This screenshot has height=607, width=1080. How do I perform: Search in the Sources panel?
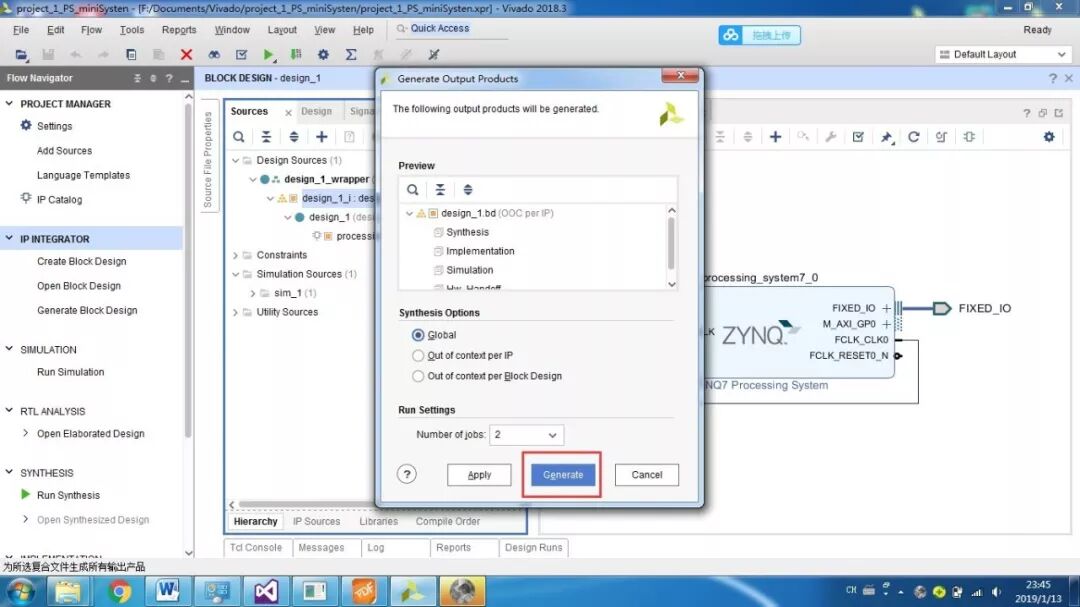pyautogui.click(x=238, y=136)
